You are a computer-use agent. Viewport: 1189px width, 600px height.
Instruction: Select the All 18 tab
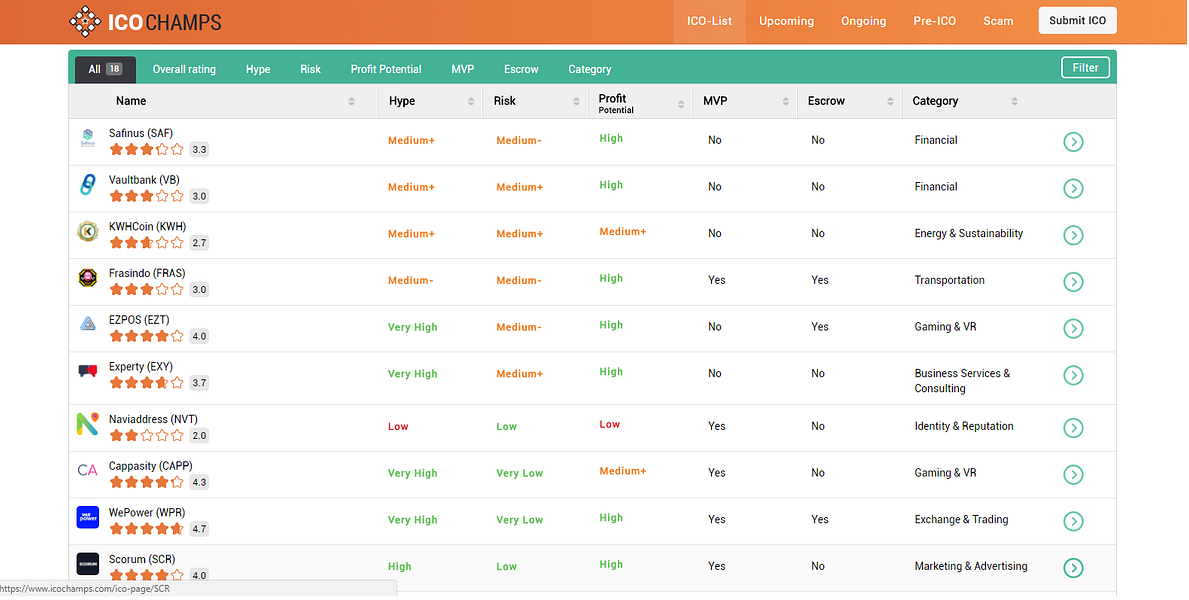105,69
